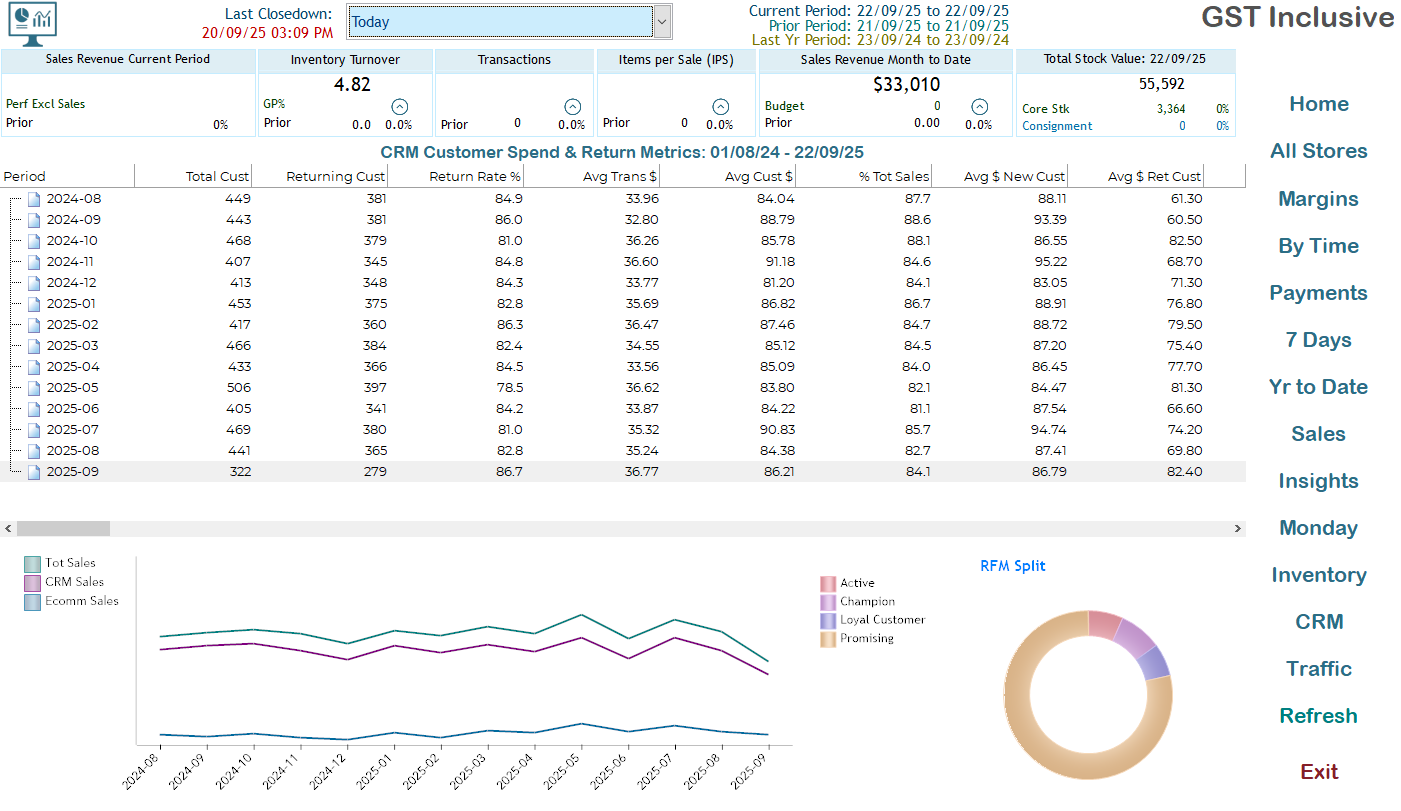This screenshot has height=811, width=1401.
Task: Click the document icon beside 2025-09
Action: pyautogui.click(x=34, y=472)
